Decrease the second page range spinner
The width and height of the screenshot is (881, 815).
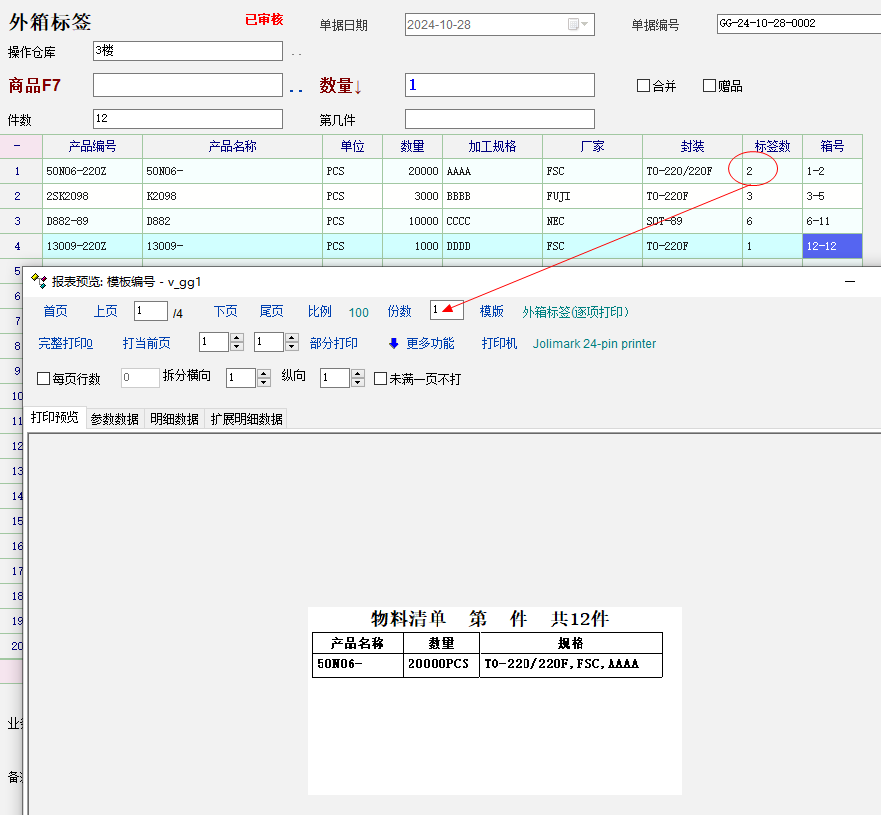point(292,347)
